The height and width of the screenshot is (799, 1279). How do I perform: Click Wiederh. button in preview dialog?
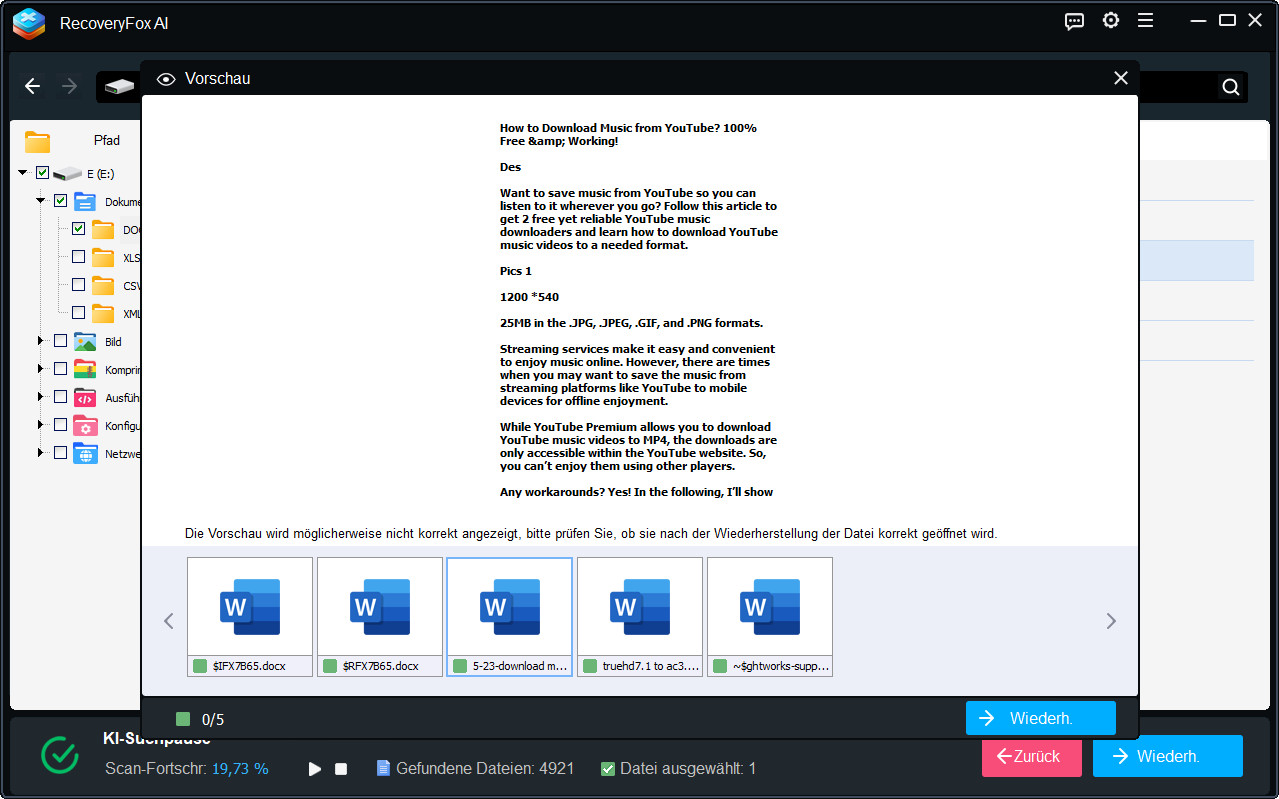(x=1040, y=718)
